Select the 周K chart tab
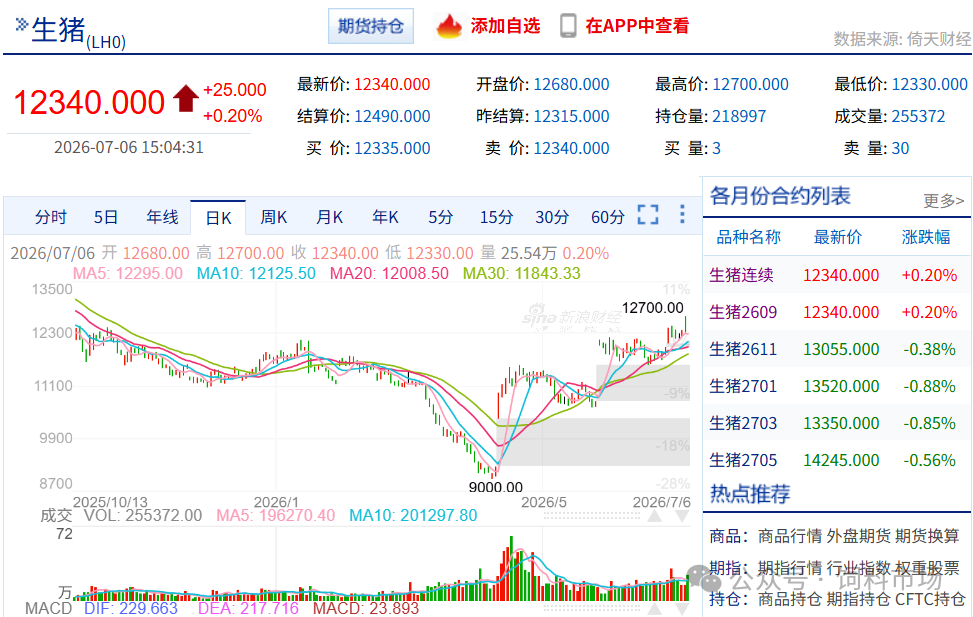Screen dimensions: 973x617 (273, 217)
